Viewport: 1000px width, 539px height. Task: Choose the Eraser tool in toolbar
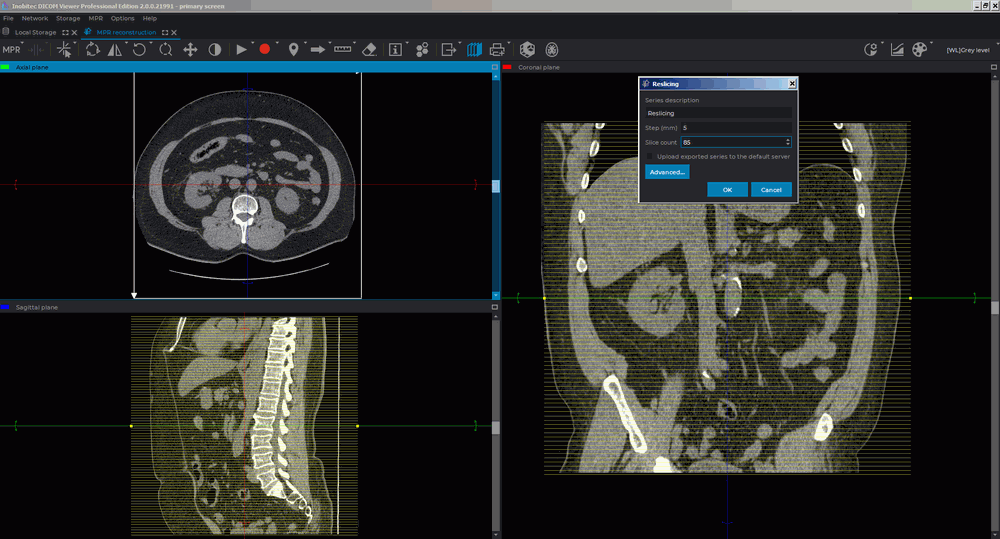369,49
